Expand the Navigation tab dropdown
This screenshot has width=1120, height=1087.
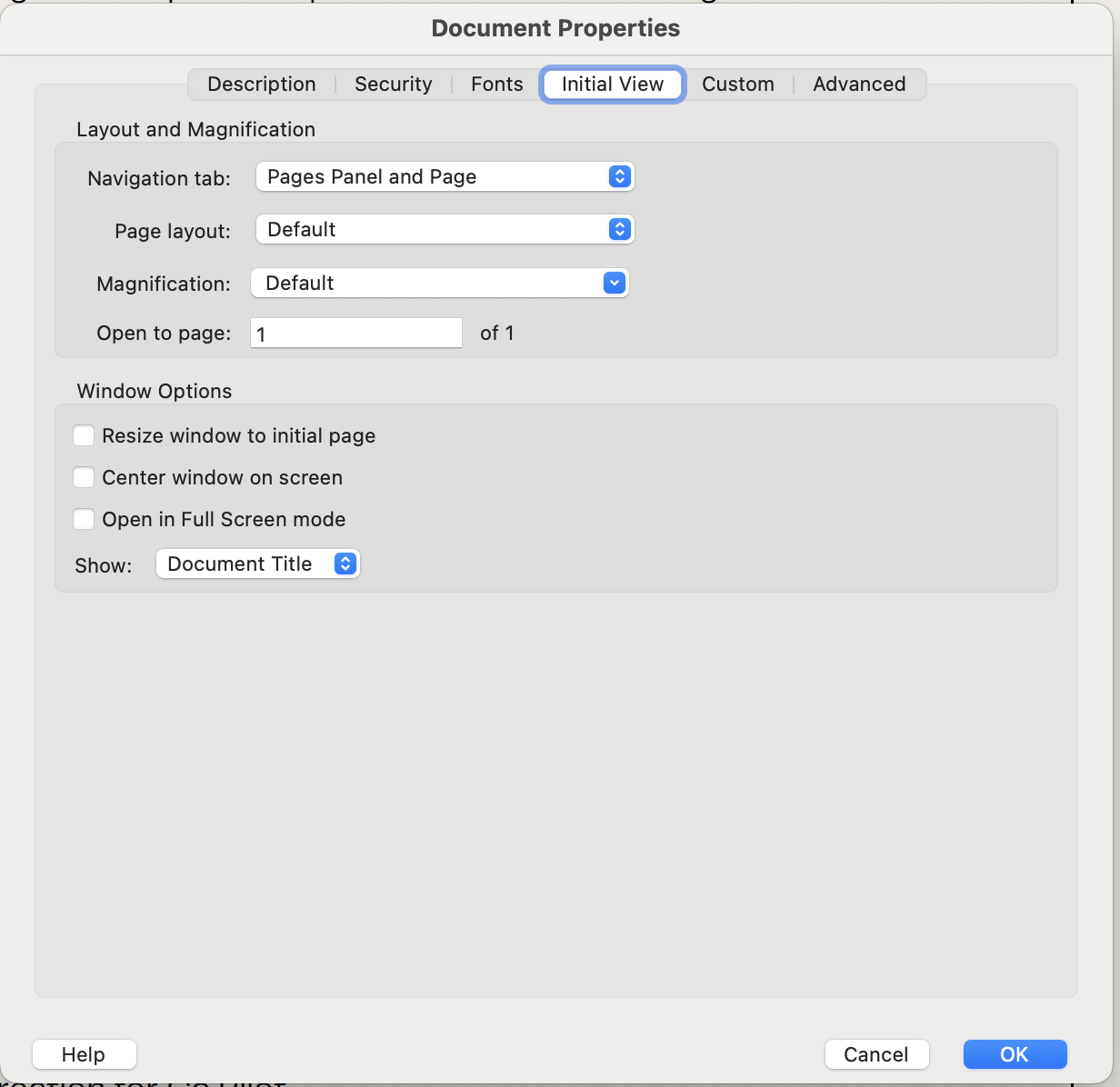(x=444, y=177)
